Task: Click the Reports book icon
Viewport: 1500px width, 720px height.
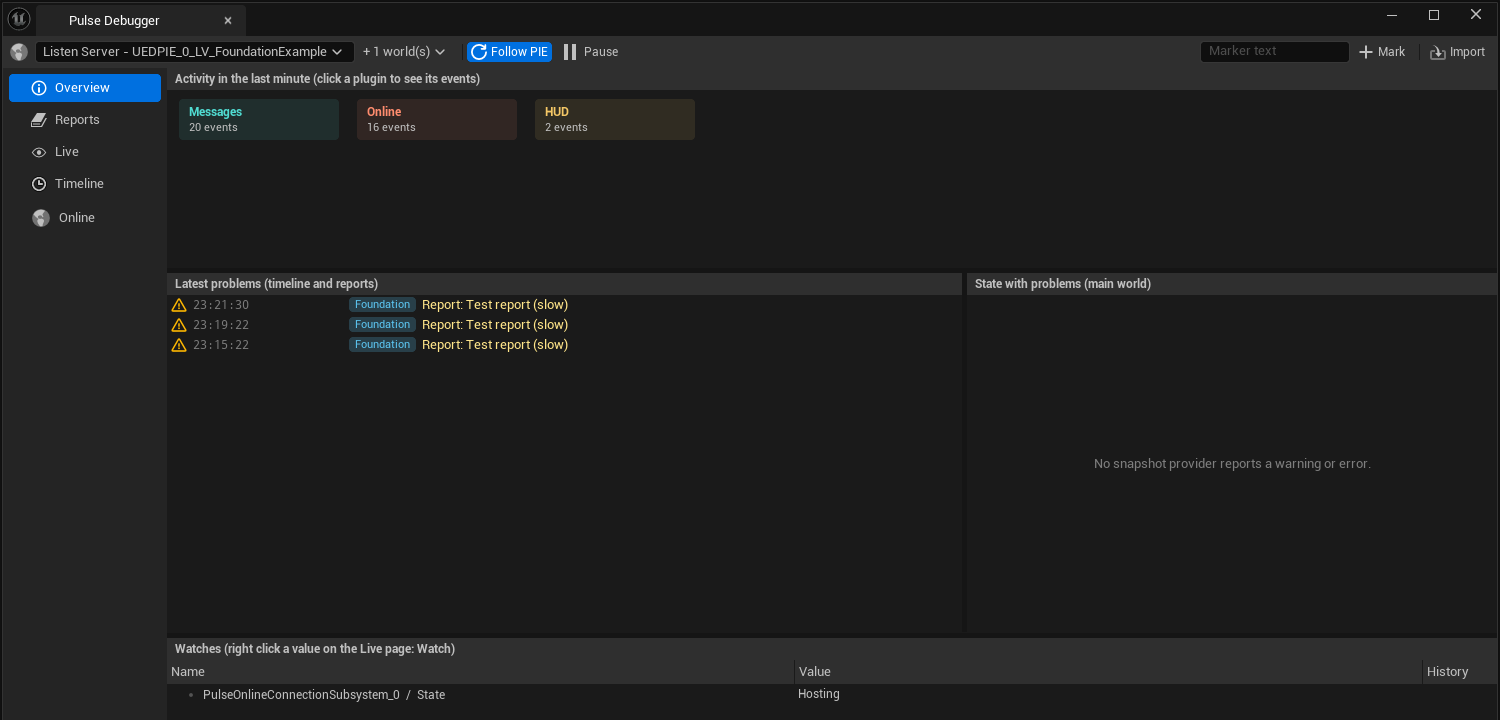Action: pos(39,120)
